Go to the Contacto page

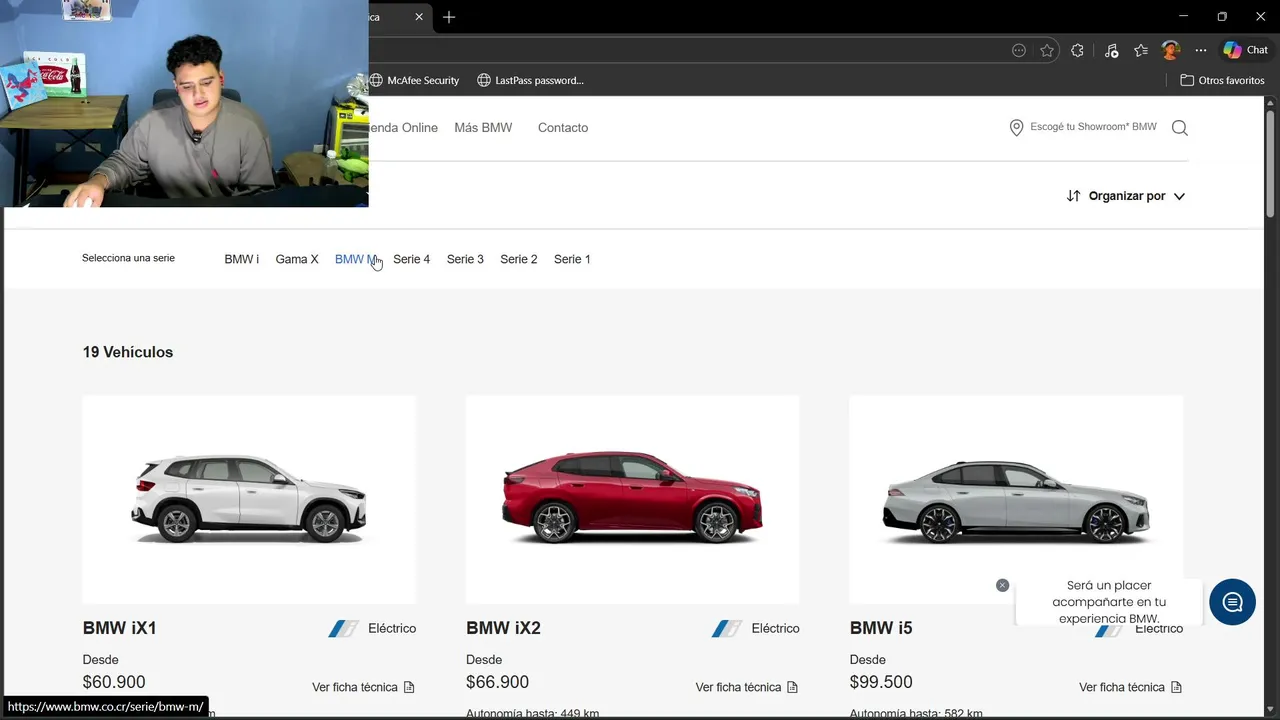563,127
